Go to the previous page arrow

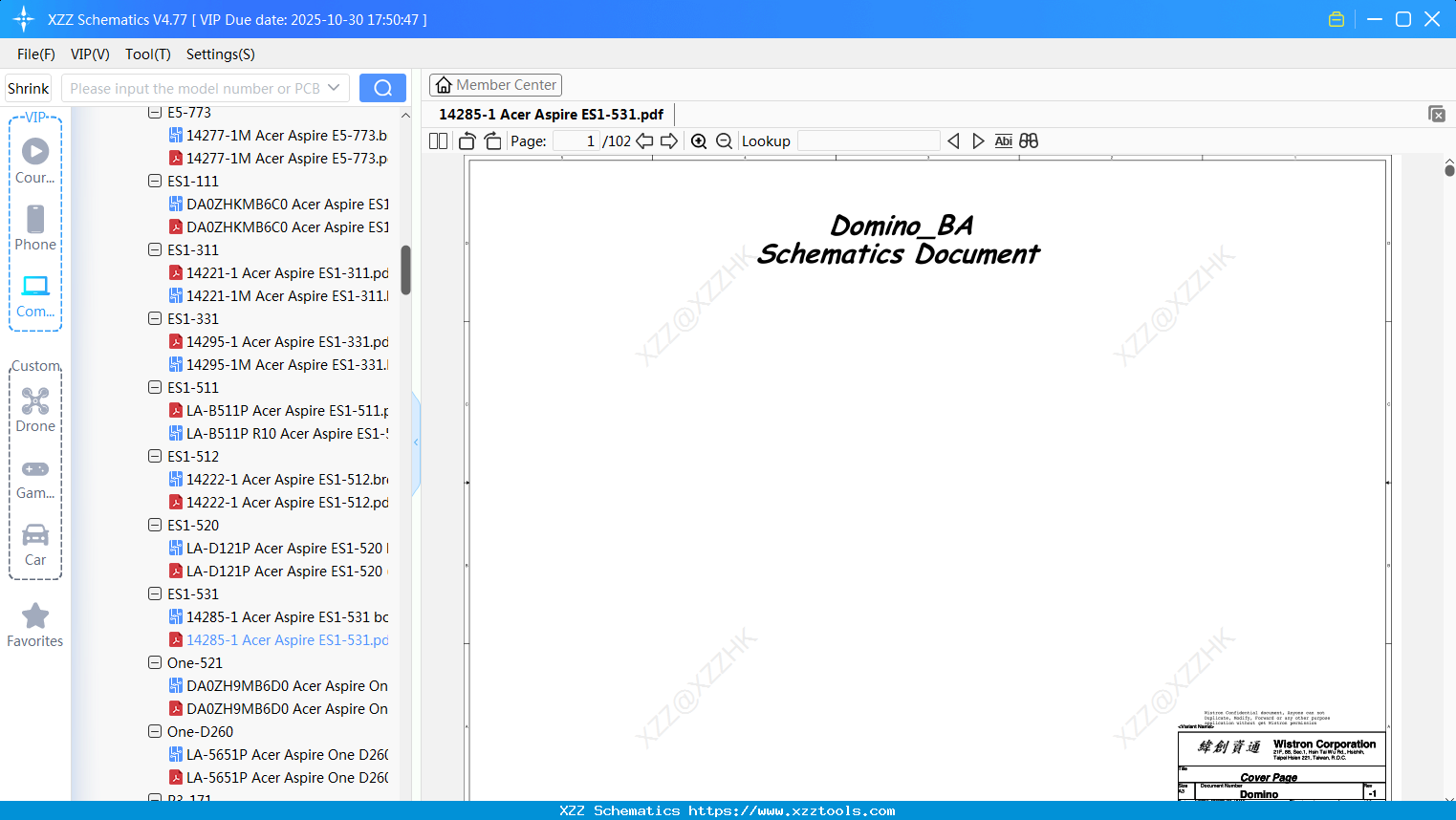click(x=645, y=141)
